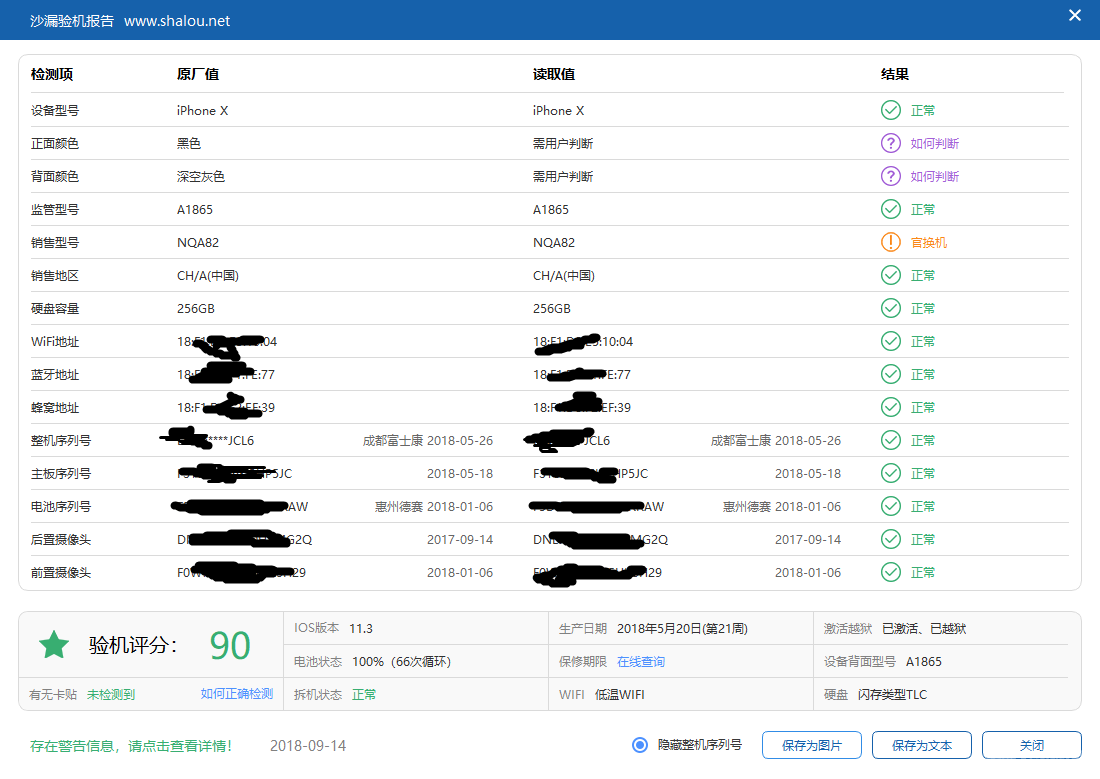Viewport: 1100px width, 779px height.
Task: Click the green check icon for 监管型号 row
Action: tap(890, 209)
